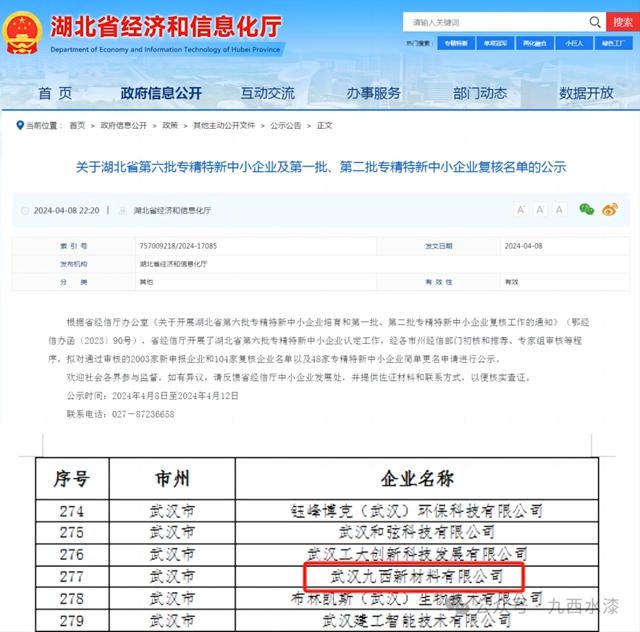Open the 部门动态 navigation tab
The height and width of the screenshot is (632, 640).
[480, 93]
